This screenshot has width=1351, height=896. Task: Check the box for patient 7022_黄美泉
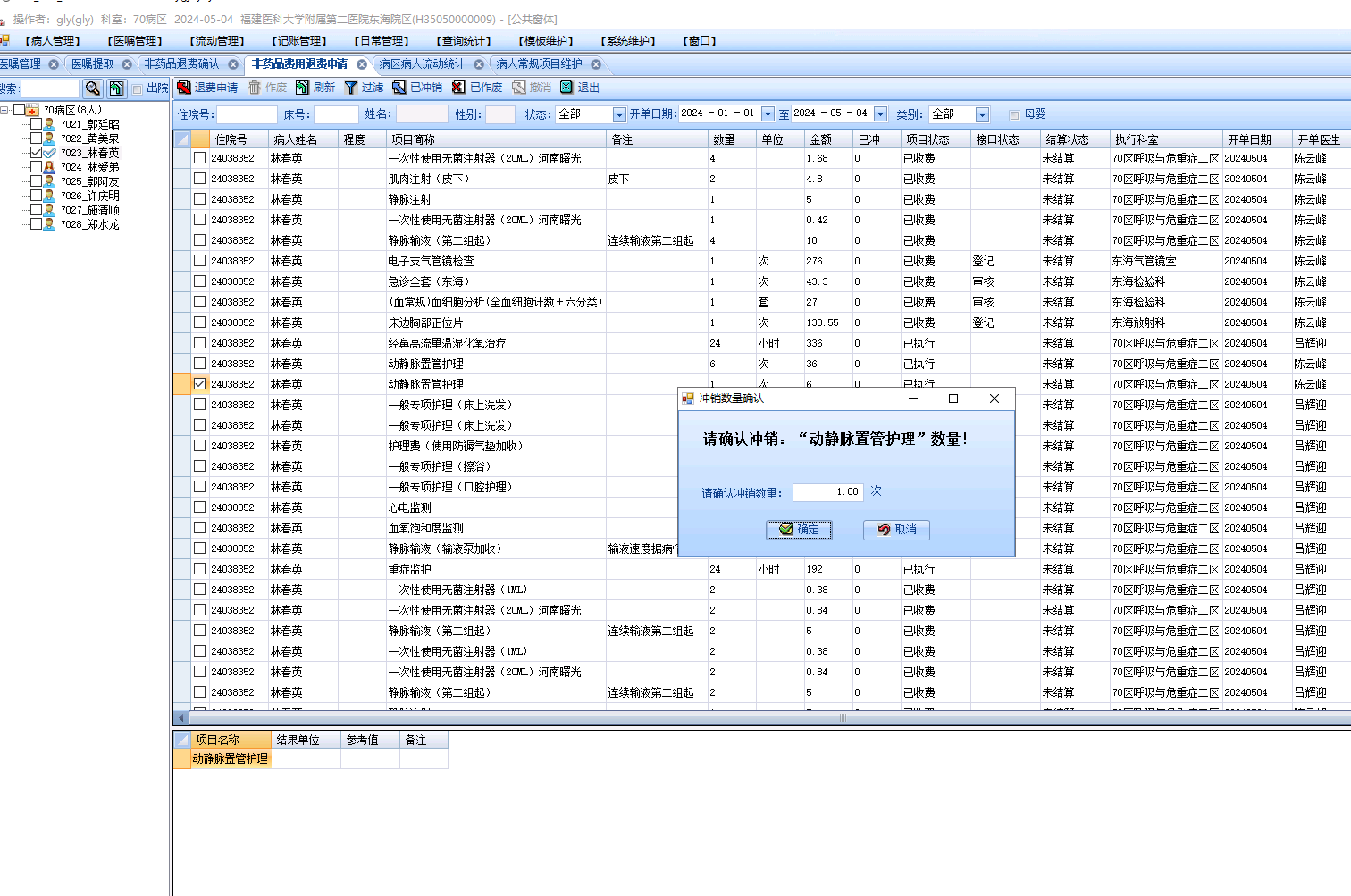(x=37, y=138)
